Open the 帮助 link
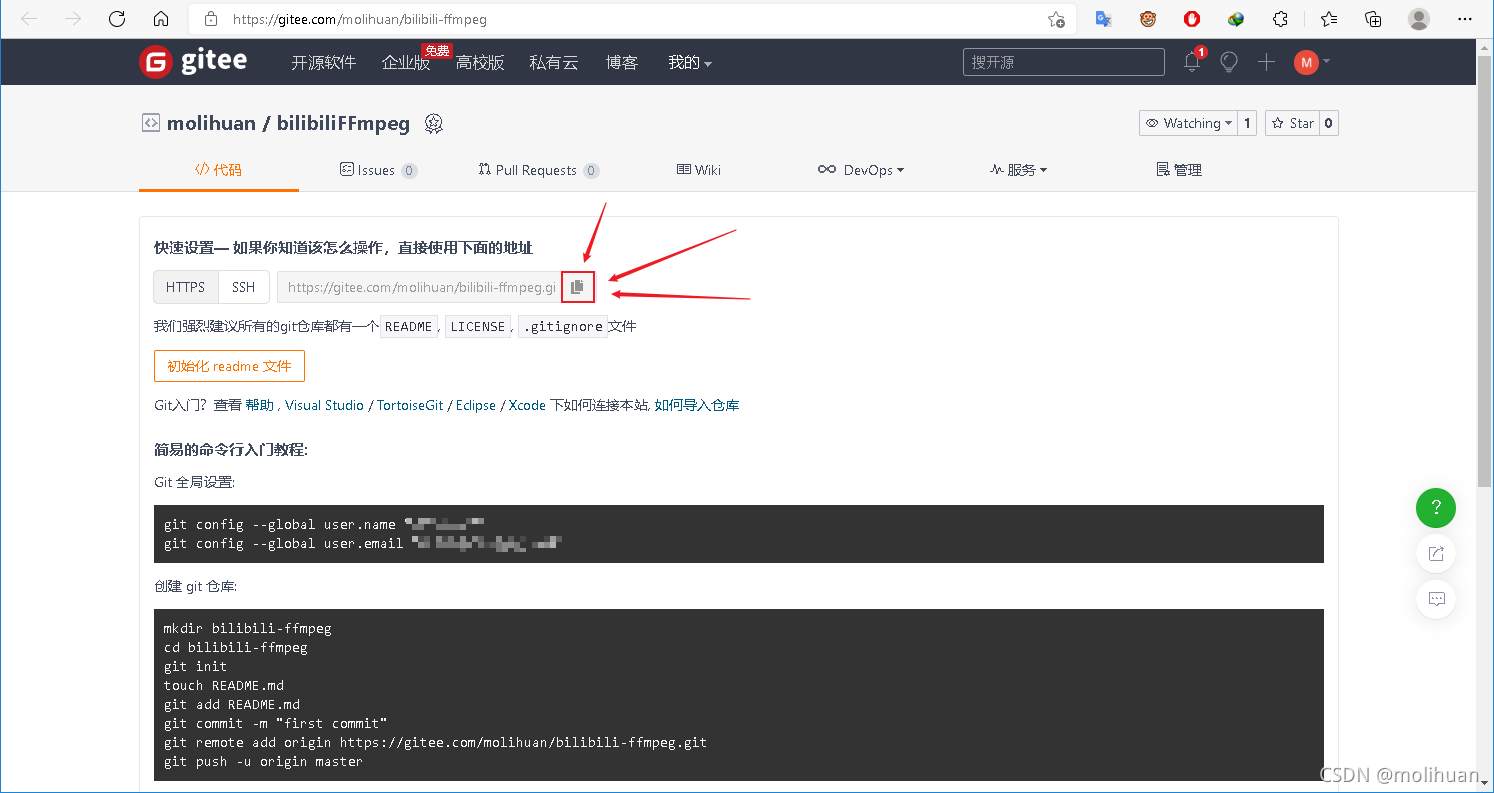 tap(259, 405)
